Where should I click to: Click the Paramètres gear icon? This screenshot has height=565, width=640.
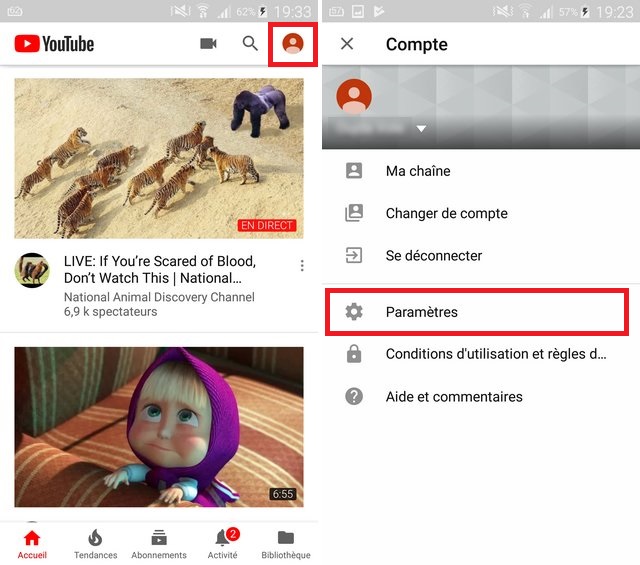[354, 312]
